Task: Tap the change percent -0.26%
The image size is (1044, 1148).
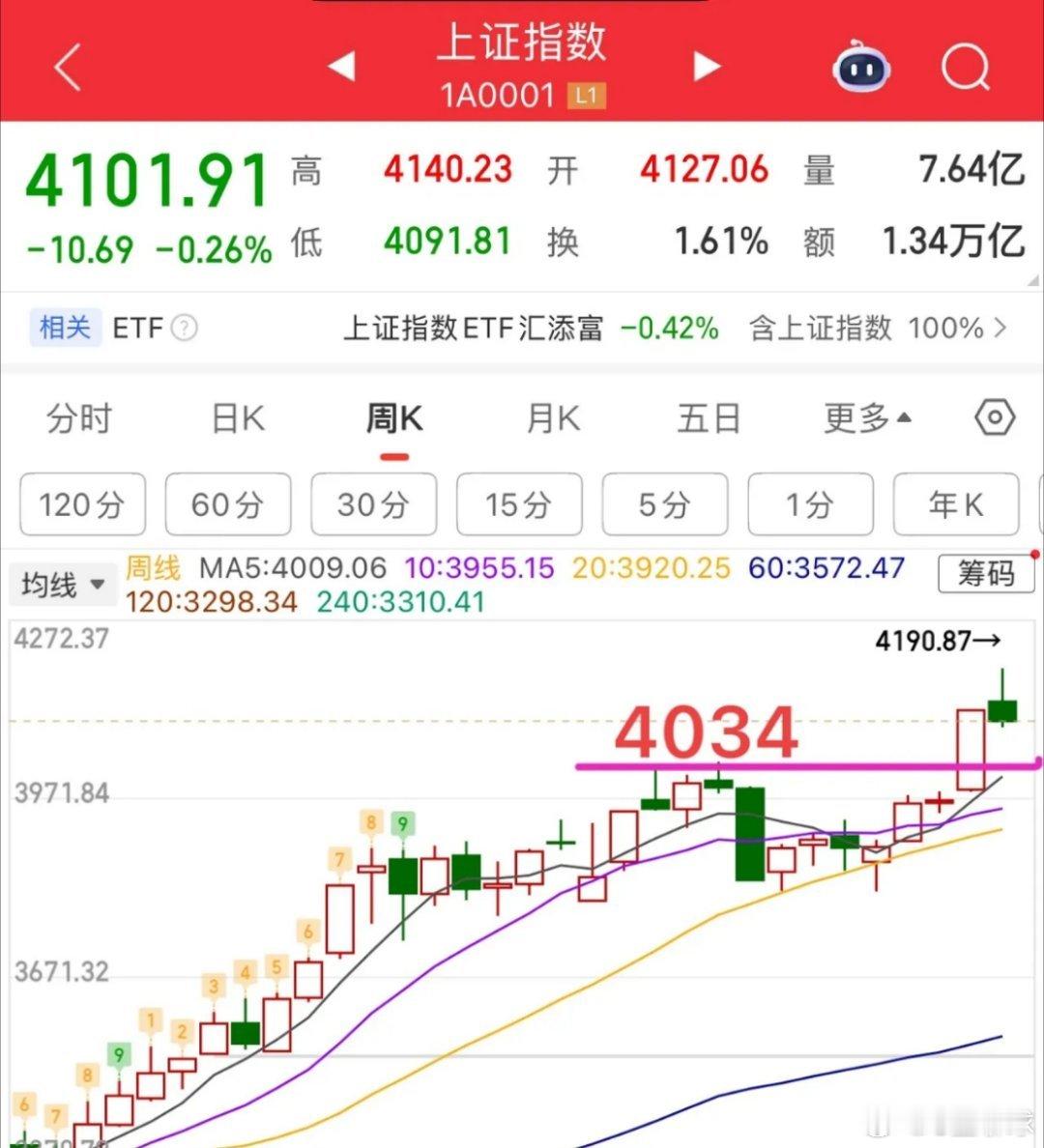Action: pyautogui.click(x=214, y=250)
